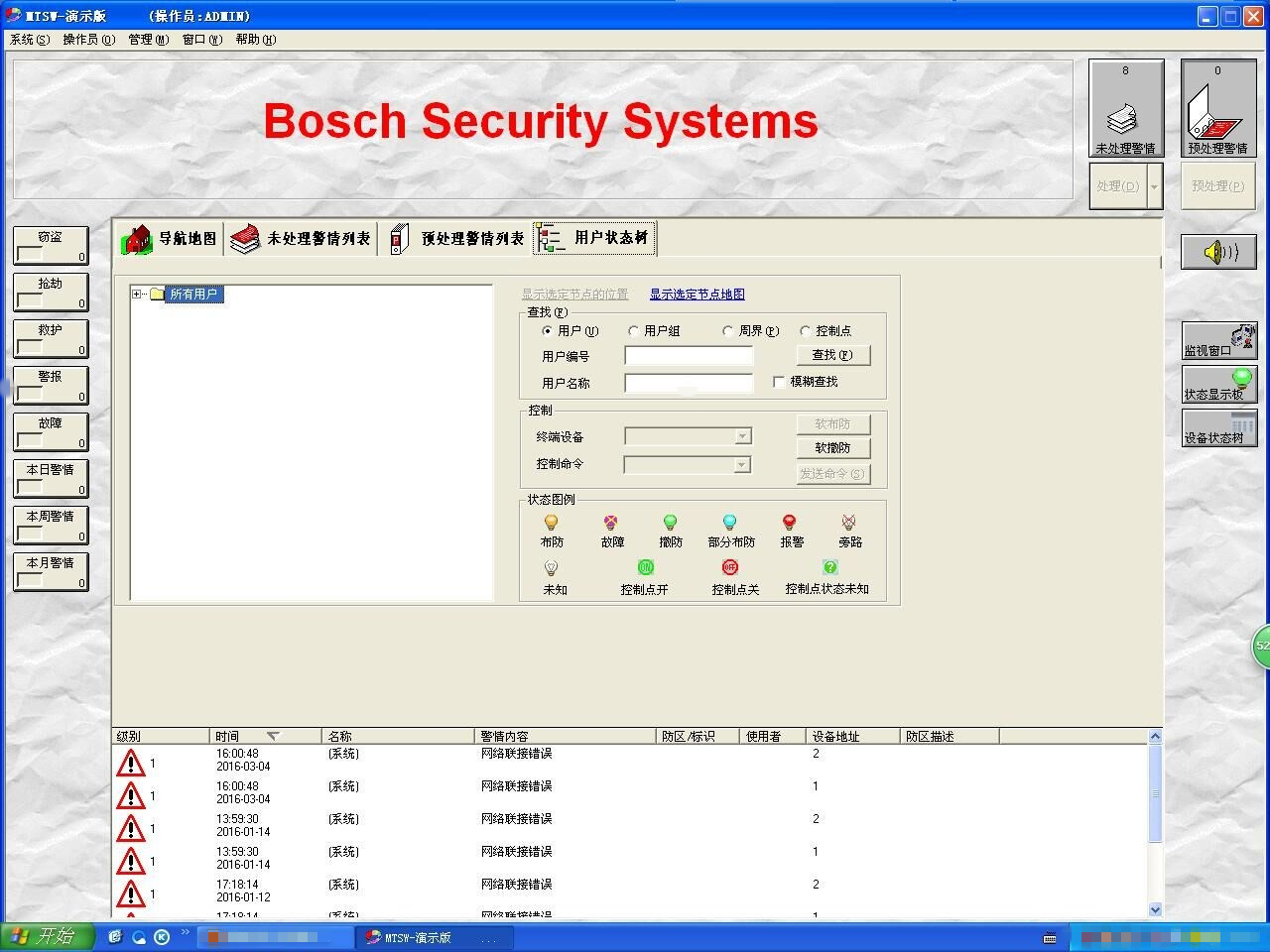Click the 抢劫 alarm counter button
This screenshot has width=1270, height=952.
[51, 292]
